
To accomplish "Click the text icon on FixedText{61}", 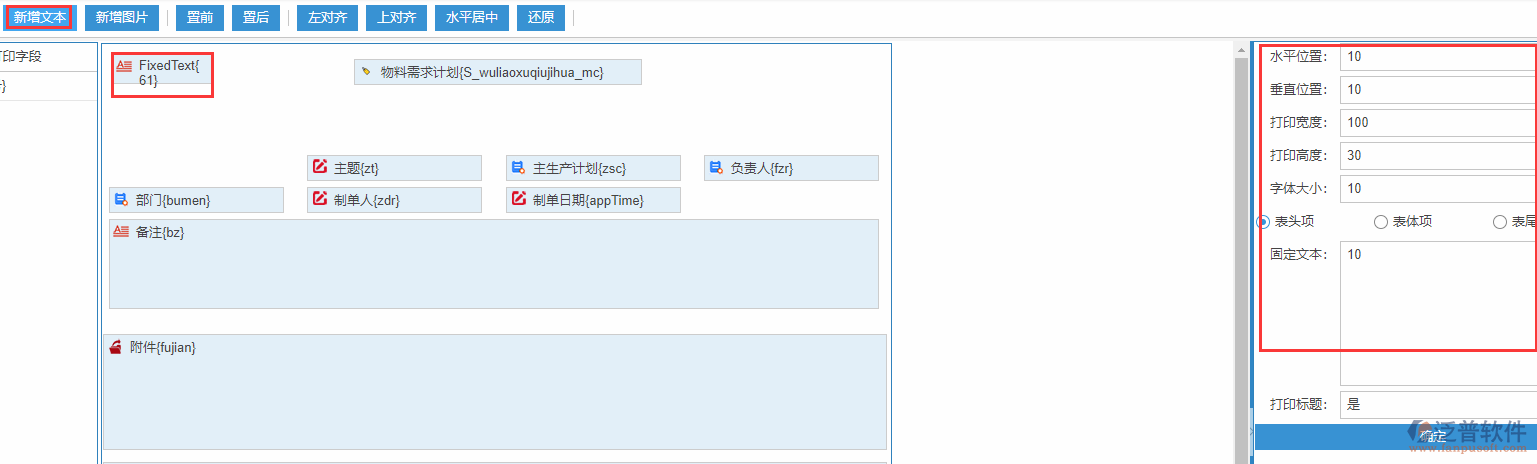I will coord(124,65).
